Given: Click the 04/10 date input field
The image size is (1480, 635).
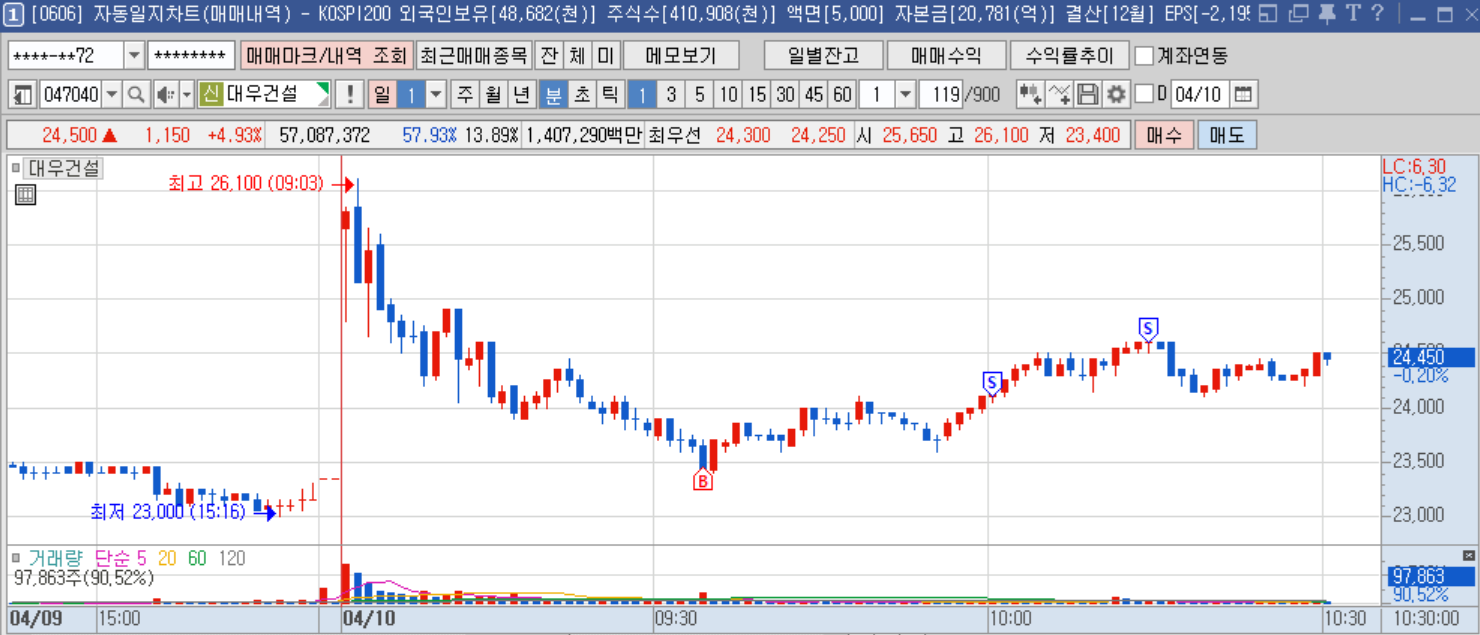Looking at the screenshot, I should [x=1199, y=95].
